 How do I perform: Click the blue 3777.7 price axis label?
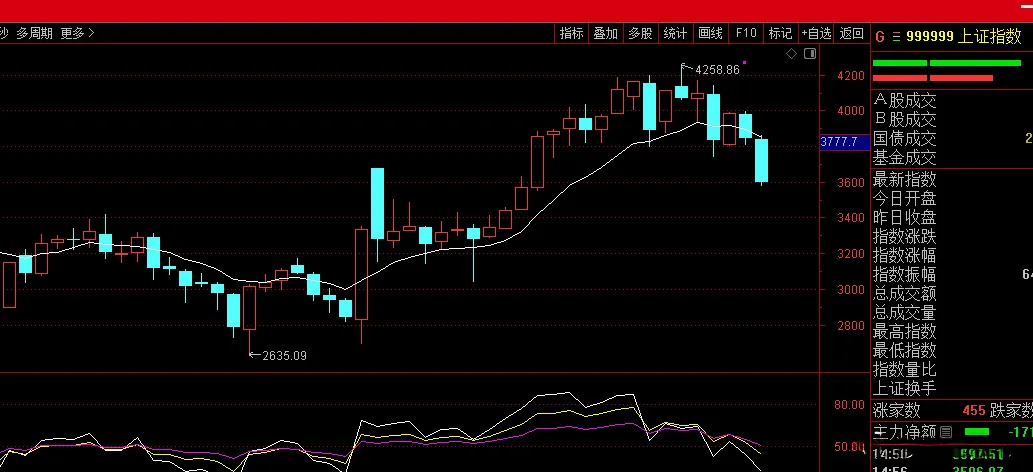(845, 142)
